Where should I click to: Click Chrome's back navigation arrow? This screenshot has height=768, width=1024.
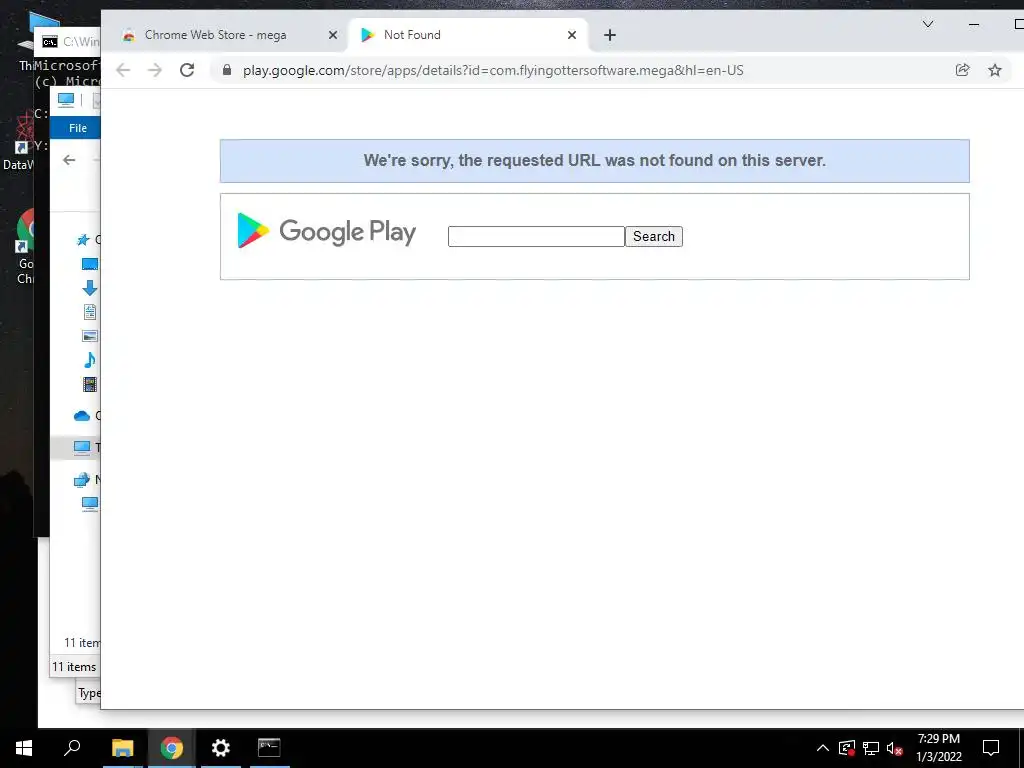123,70
